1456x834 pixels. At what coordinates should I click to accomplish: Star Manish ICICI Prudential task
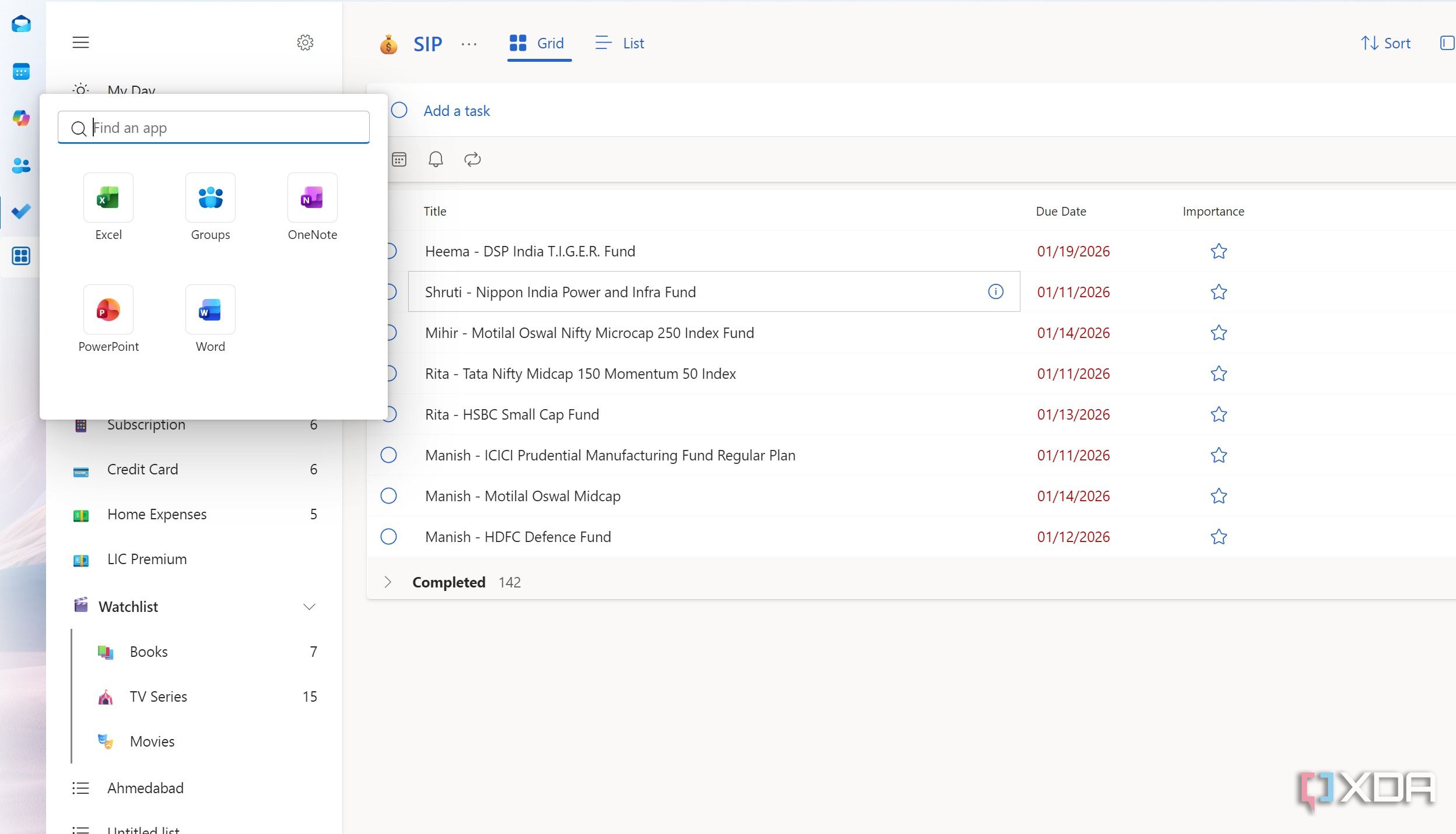coord(1219,455)
